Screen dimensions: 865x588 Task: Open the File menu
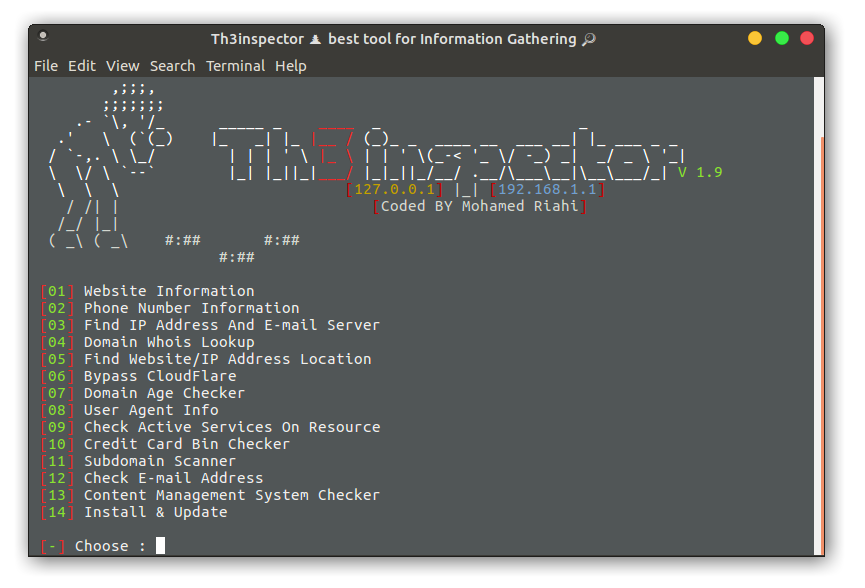46,66
